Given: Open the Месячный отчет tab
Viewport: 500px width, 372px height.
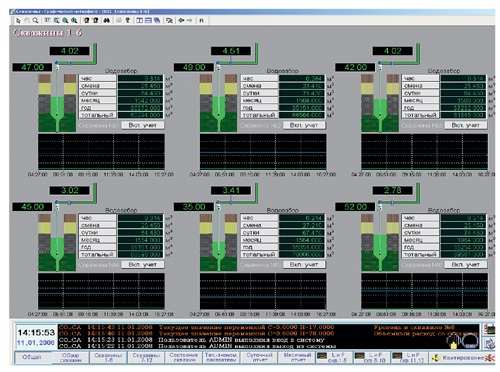Looking at the screenshot, I should [x=298, y=358].
